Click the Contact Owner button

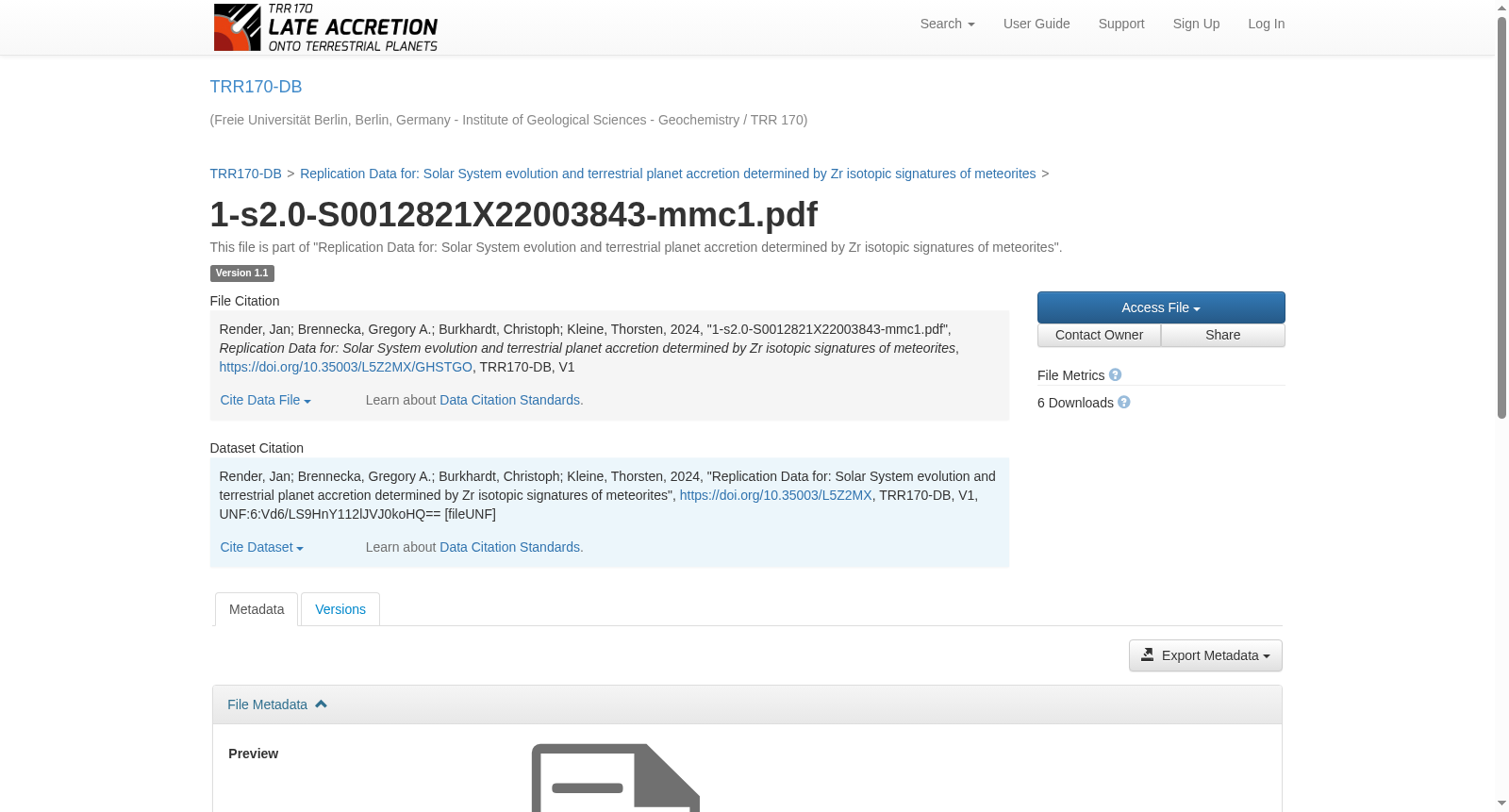click(x=1099, y=335)
